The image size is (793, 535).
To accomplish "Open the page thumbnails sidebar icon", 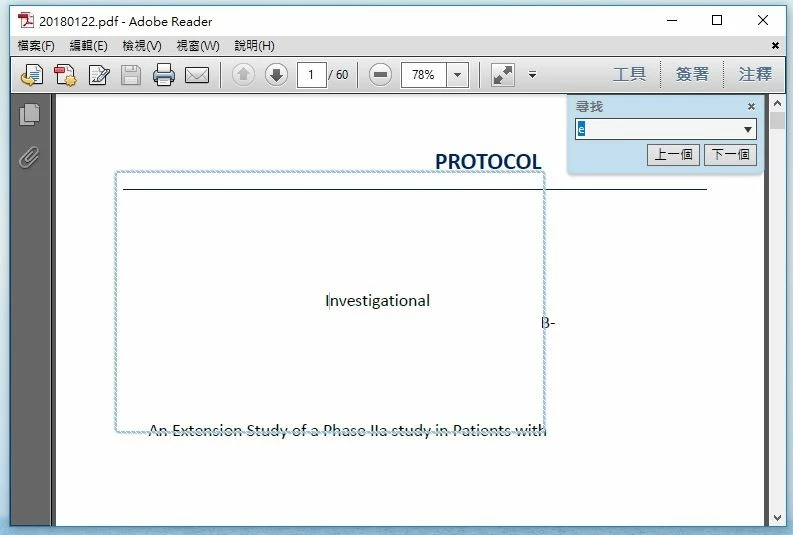I will pos(29,114).
